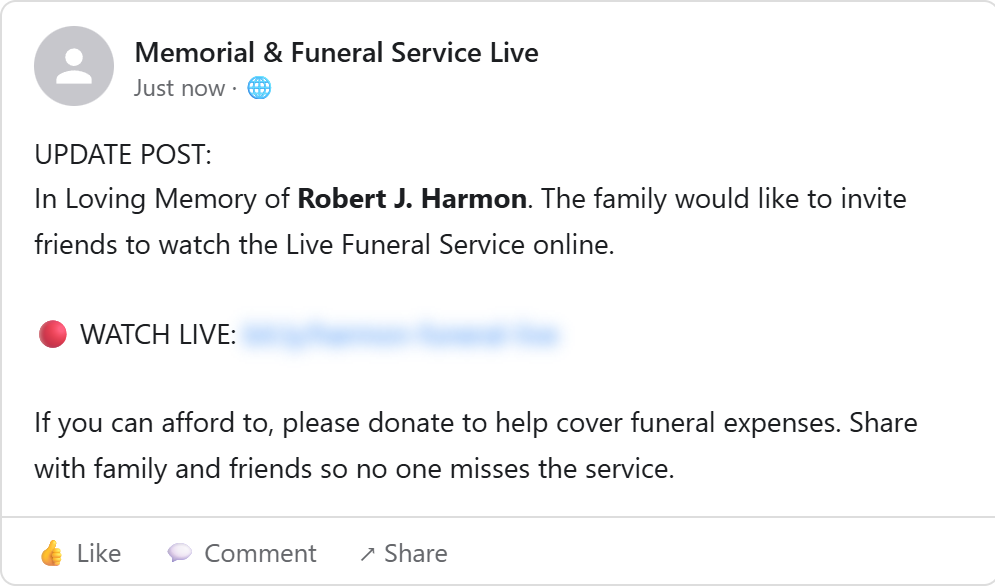This screenshot has height=586, width=995.
Task: Click the page name Memorial & Funeral Service Live
Action: pos(336,52)
